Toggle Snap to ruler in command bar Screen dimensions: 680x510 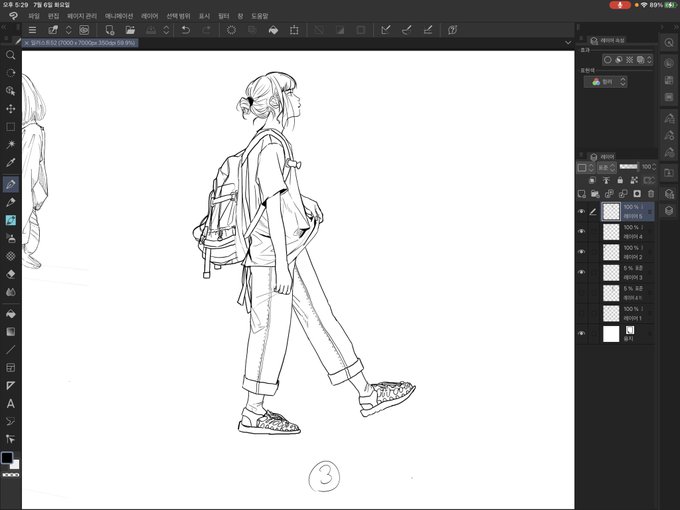tap(386, 30)
